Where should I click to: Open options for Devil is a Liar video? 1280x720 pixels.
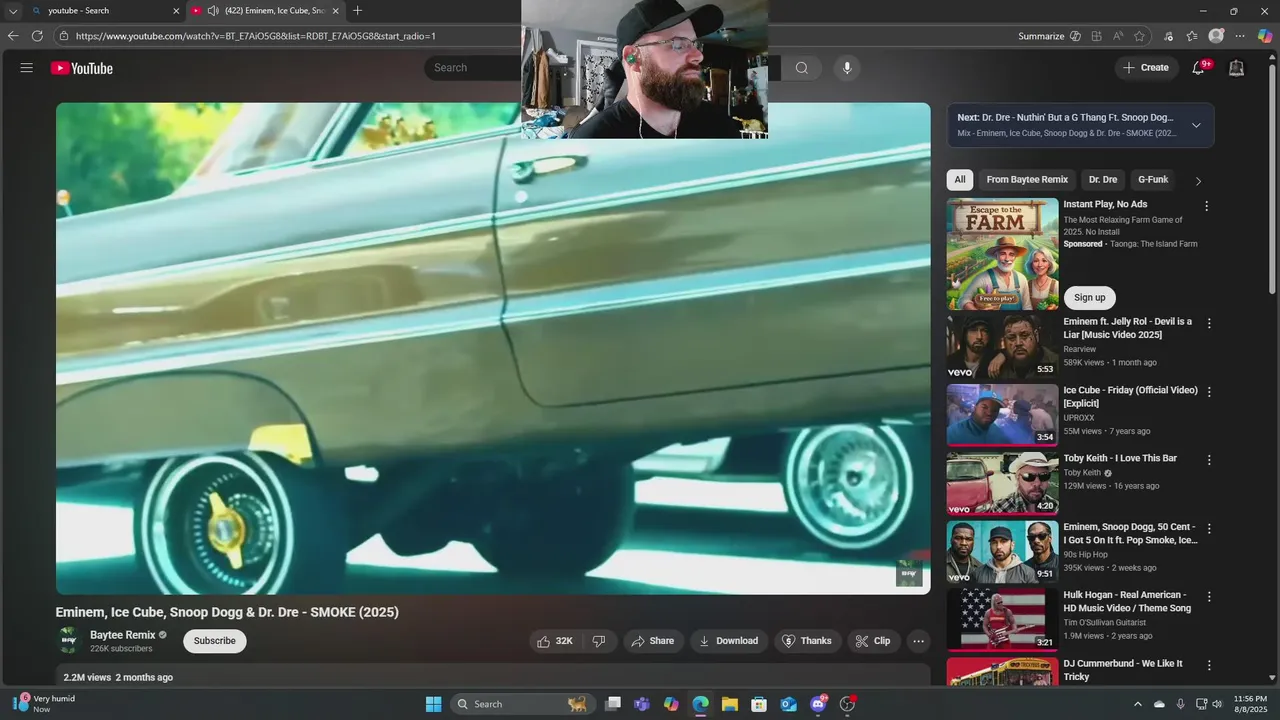tap(1209, 323)
